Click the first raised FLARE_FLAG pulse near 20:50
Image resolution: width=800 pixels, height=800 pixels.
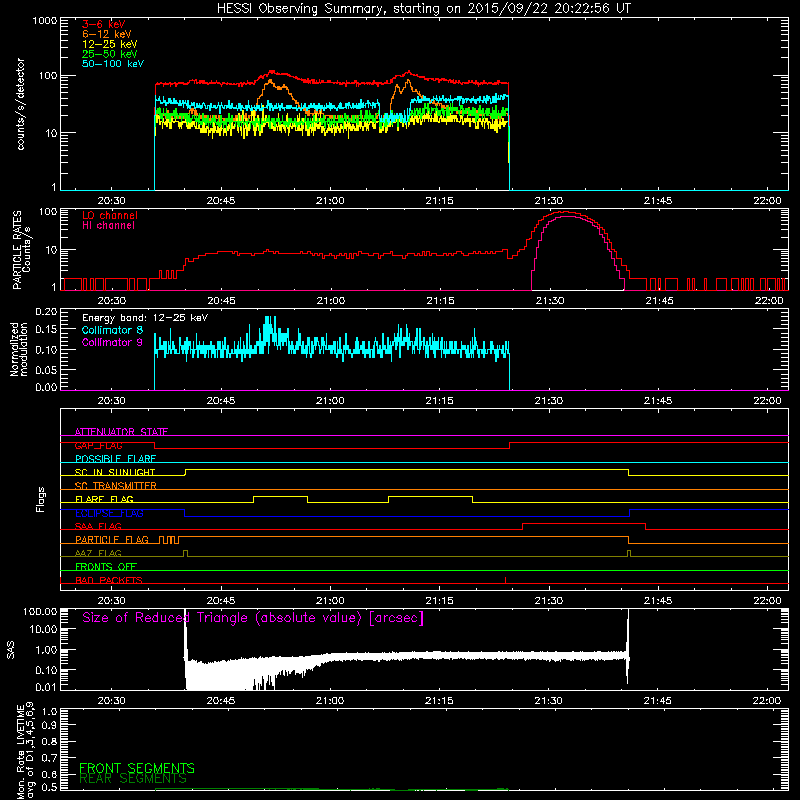click(280, 497)
